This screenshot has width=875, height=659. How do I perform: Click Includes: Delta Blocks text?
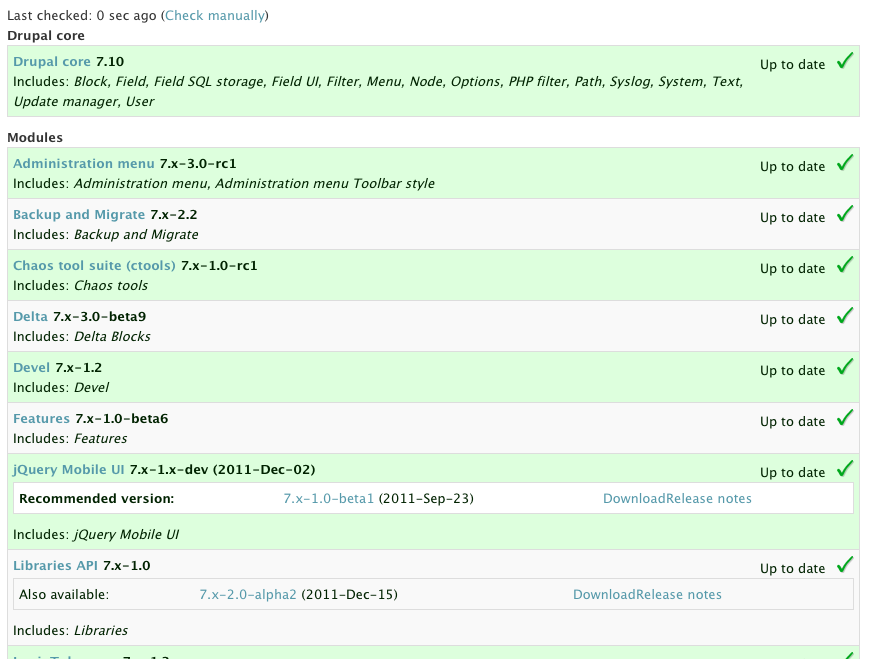click(82, 336)
